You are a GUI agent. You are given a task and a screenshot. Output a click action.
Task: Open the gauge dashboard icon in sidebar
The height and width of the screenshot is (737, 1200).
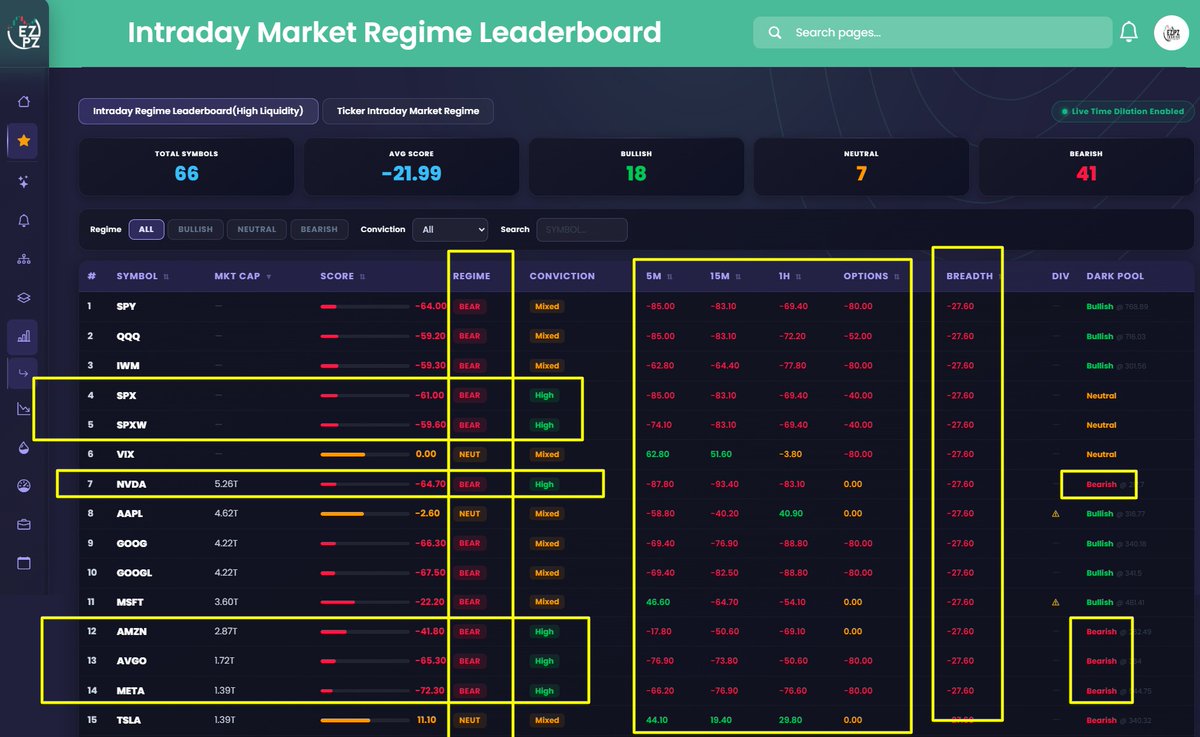(23, 486)
